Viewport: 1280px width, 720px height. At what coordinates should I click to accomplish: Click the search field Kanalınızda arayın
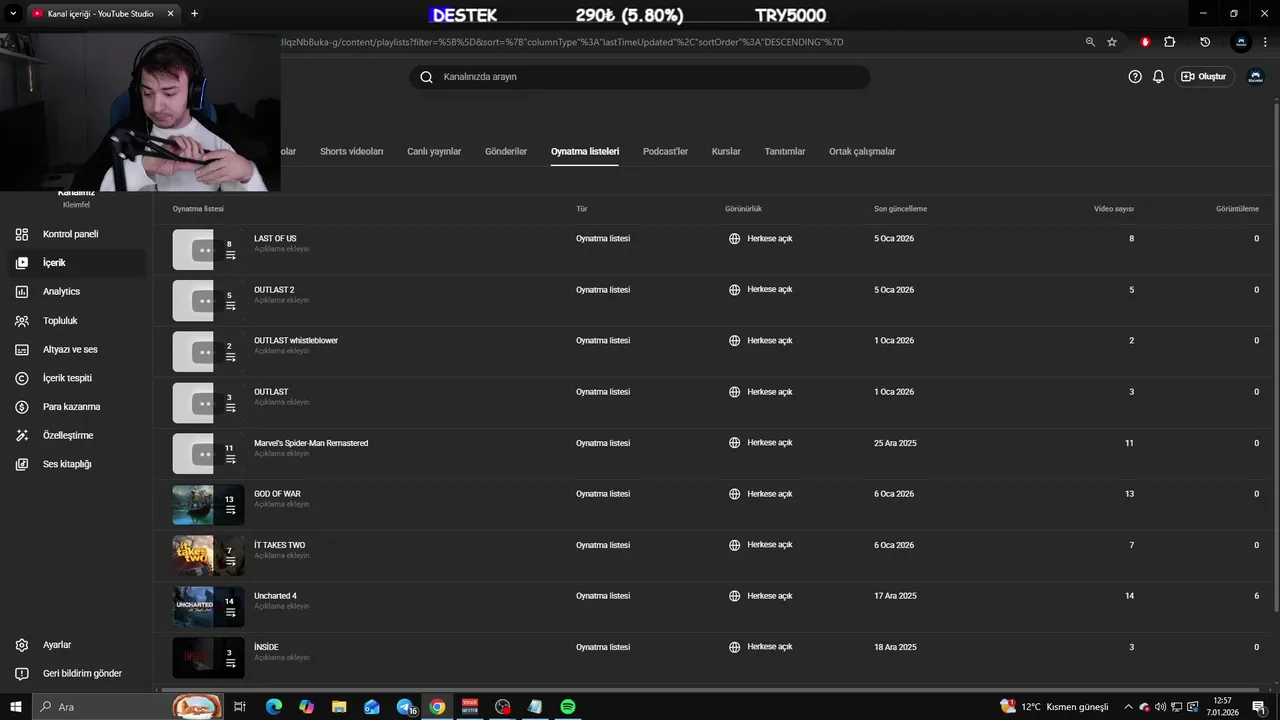point(640,77)
